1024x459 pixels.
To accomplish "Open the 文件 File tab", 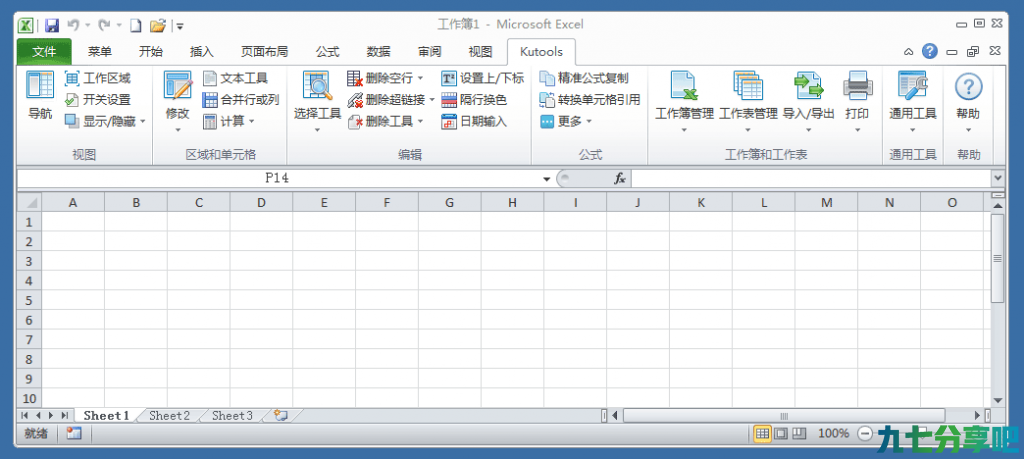I will 44,52.
